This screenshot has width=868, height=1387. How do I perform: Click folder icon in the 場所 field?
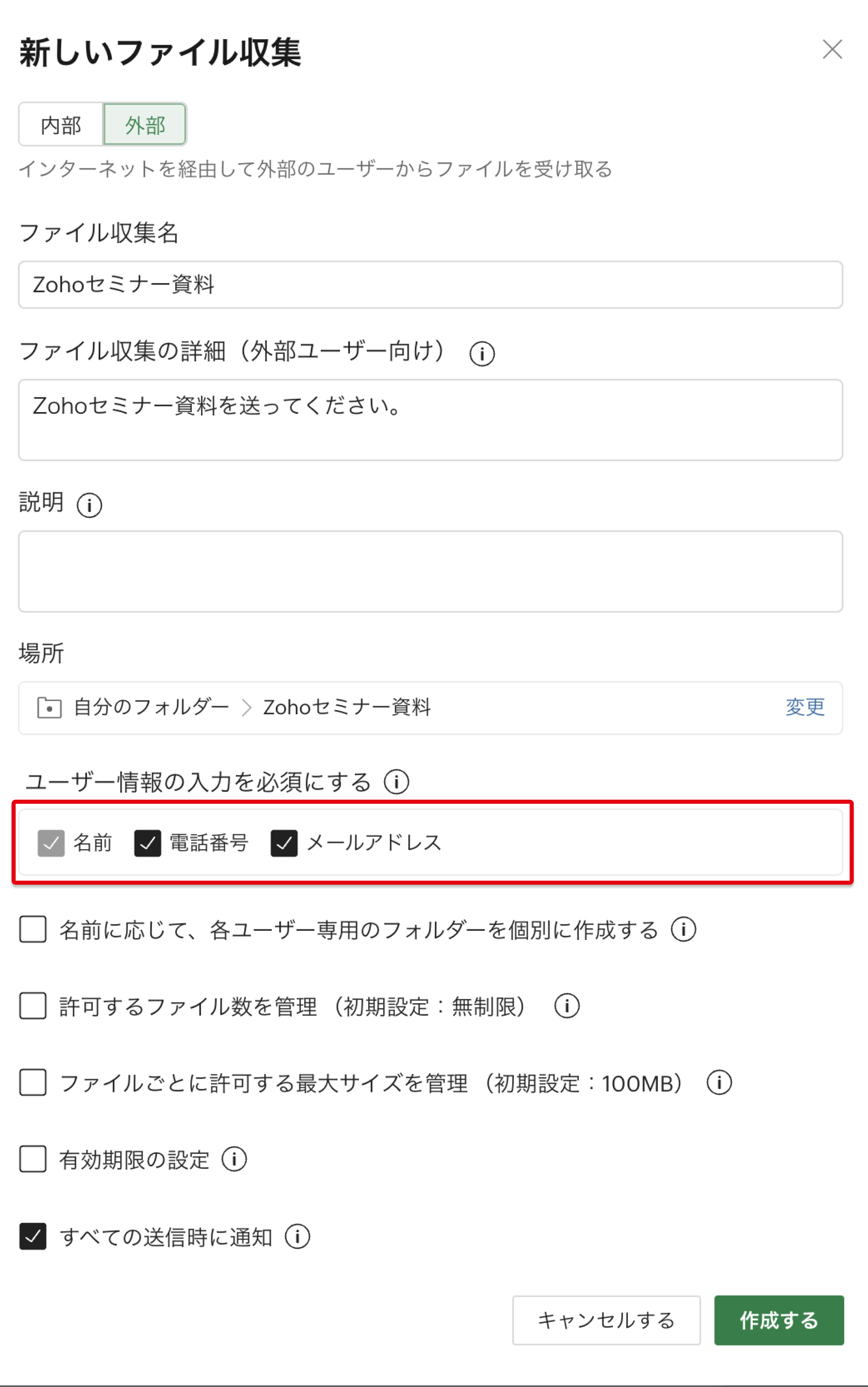(x=49, y=707)
